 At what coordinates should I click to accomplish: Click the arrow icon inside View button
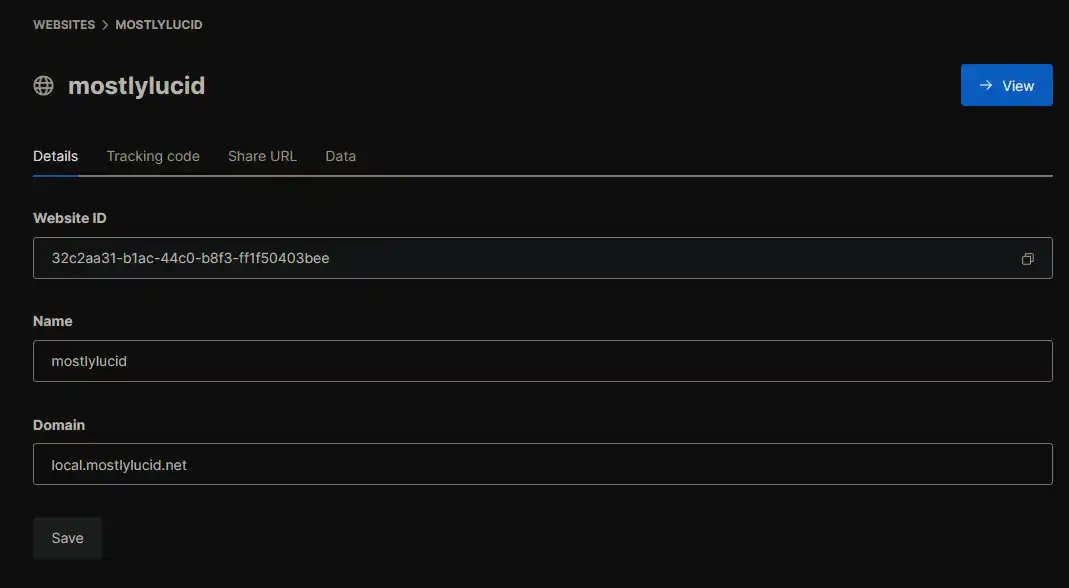pos(985,86)
